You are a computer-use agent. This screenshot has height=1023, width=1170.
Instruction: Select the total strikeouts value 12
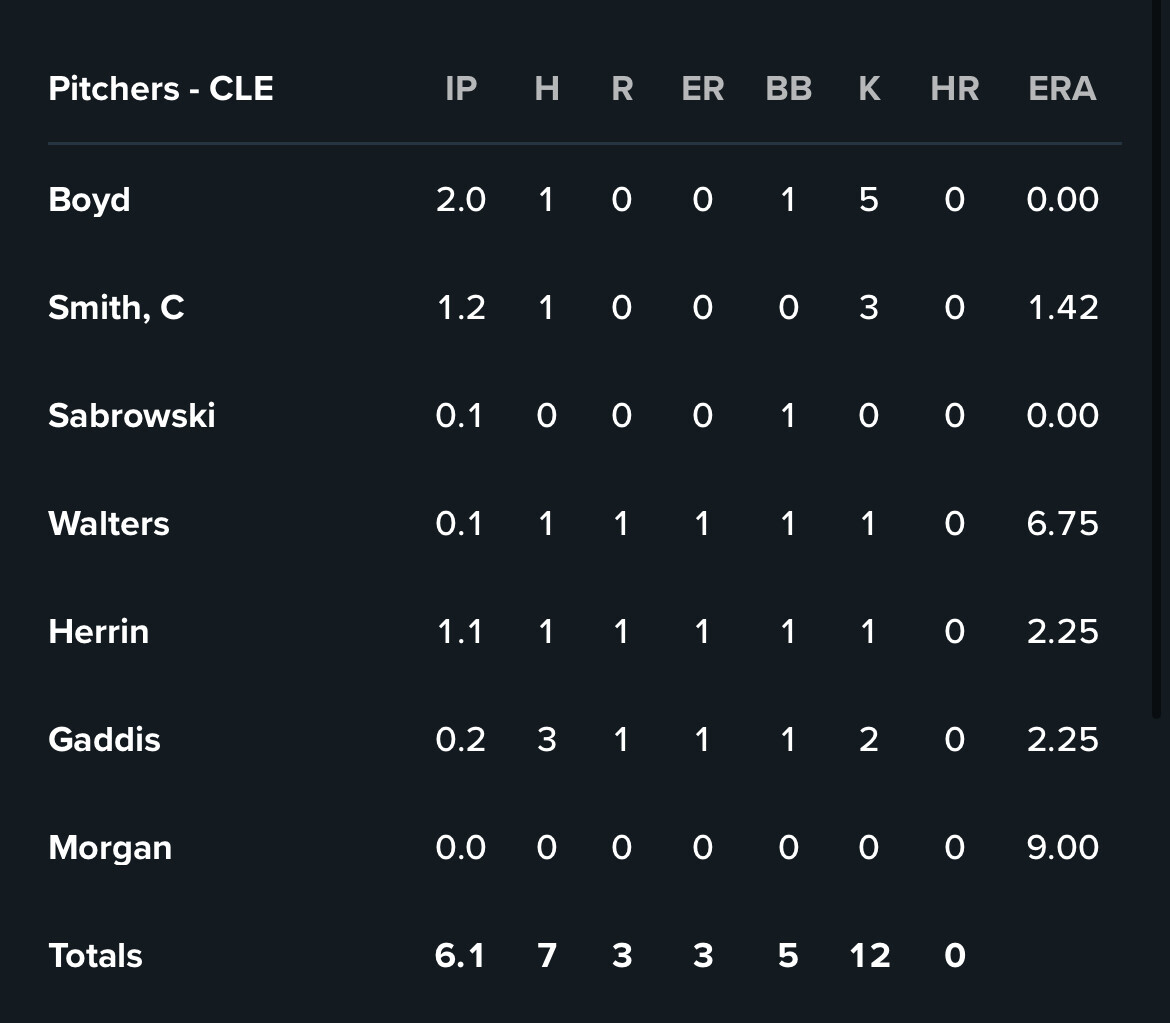coord(869,956)
